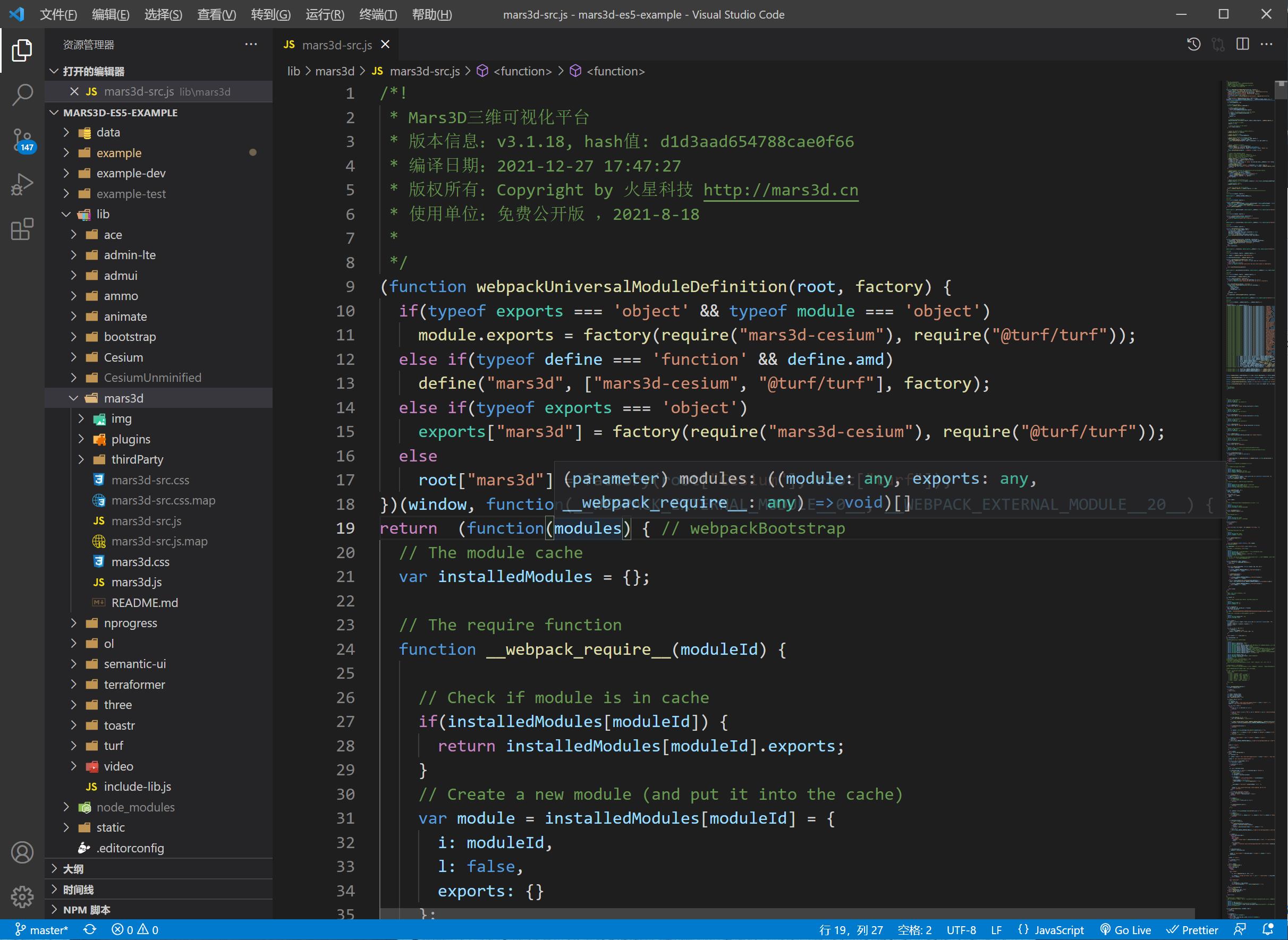The width and height of the screenshot is (1288, 940).
Task: Open feedback icon in status bar
Action: (x=1240, y=930)
